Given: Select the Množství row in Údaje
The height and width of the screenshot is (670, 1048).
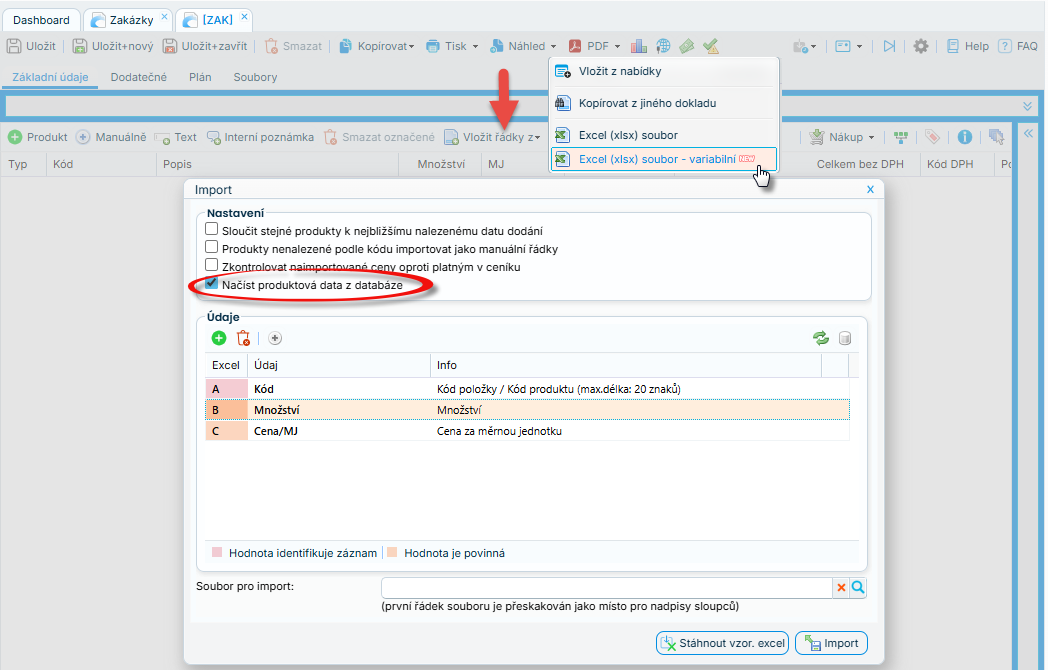Looking at the screenshot, I should pos(527,410).
